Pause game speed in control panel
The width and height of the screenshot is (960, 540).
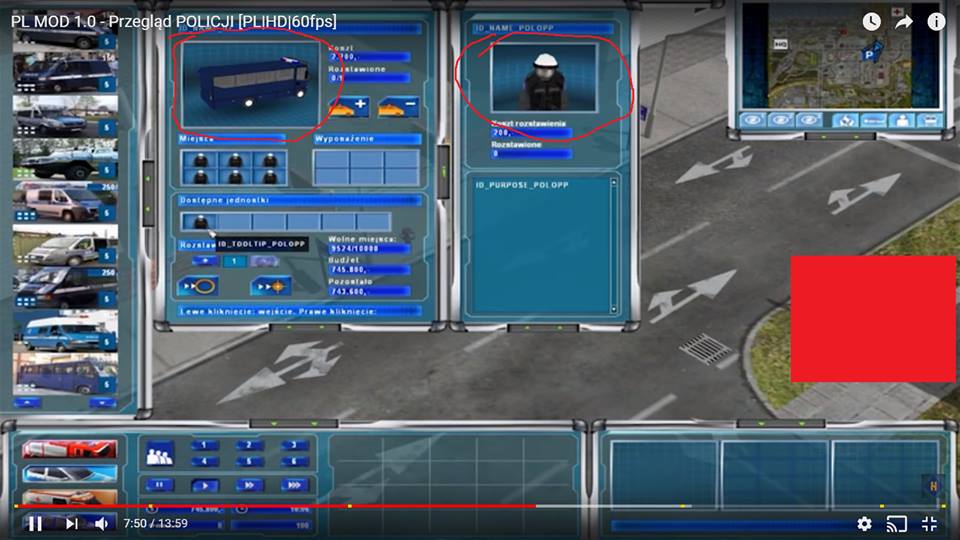coord(160,486)
